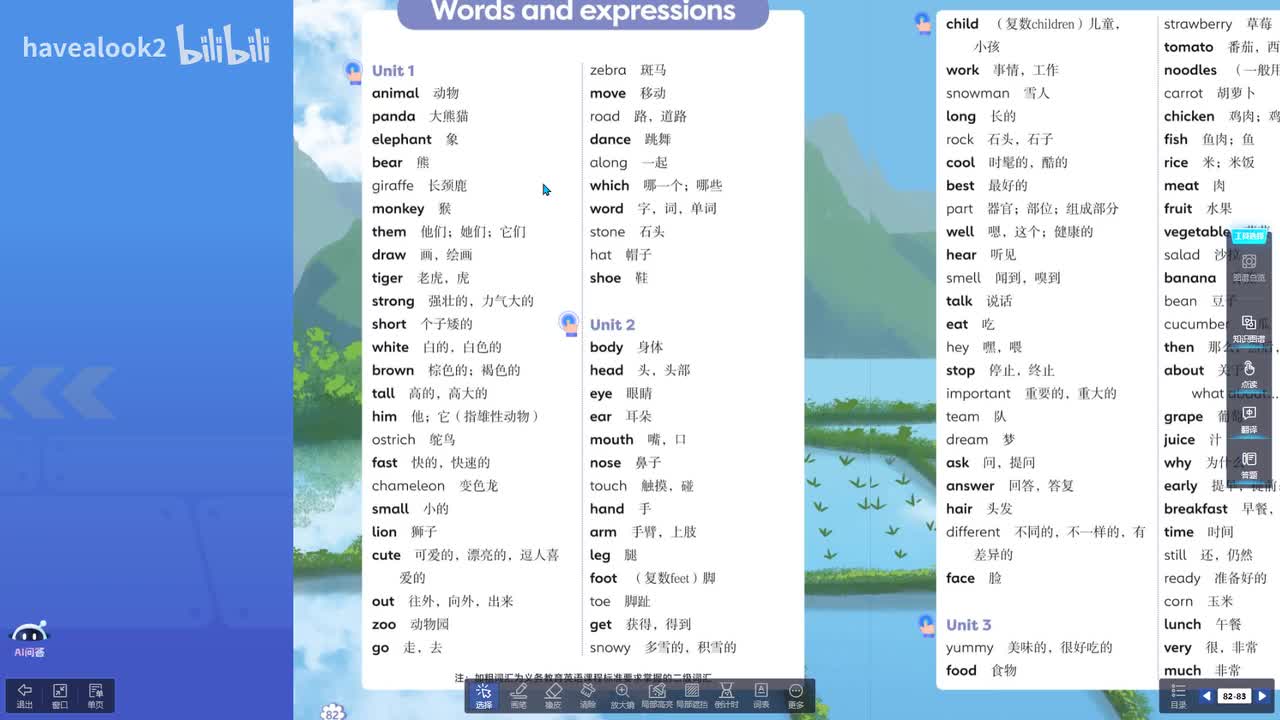Select the 选择 (select) tool
This screenshot has height=720, width=1280.
pos(484,696)
